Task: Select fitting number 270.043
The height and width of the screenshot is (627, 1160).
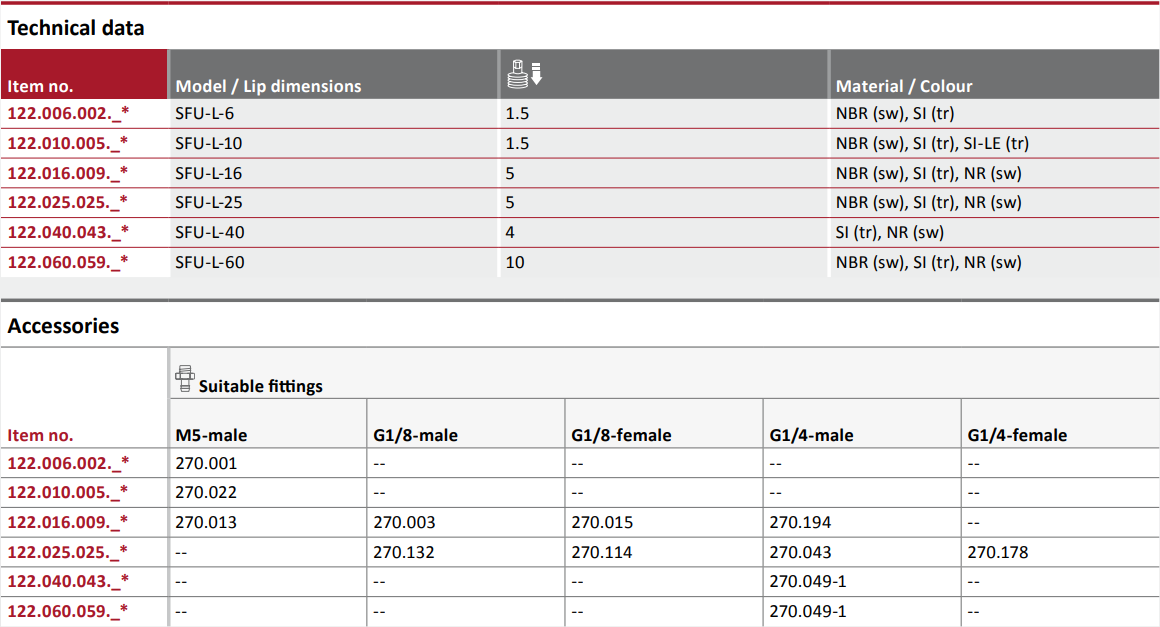Action: [x=800, y=552]
